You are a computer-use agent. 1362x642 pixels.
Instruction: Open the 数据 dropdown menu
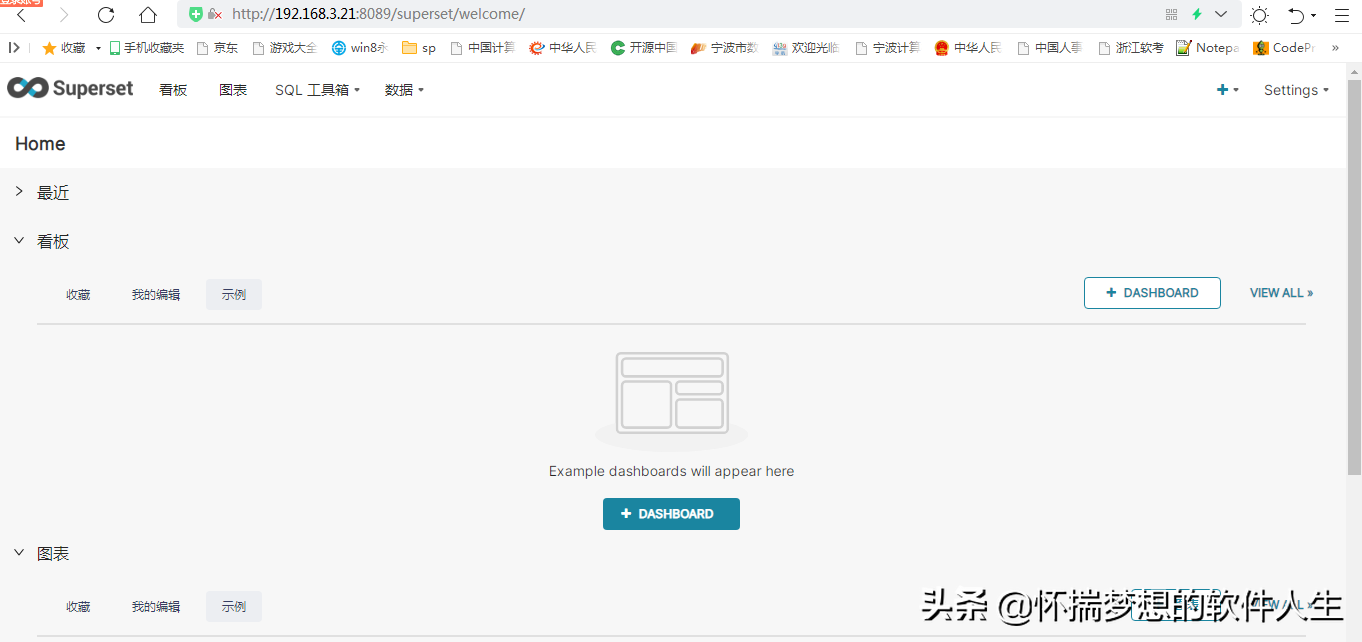pos(405,90)
